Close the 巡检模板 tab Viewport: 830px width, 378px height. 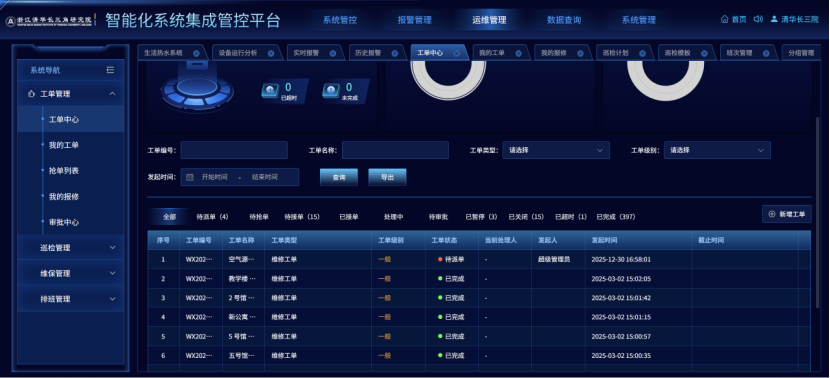[705, 53]
